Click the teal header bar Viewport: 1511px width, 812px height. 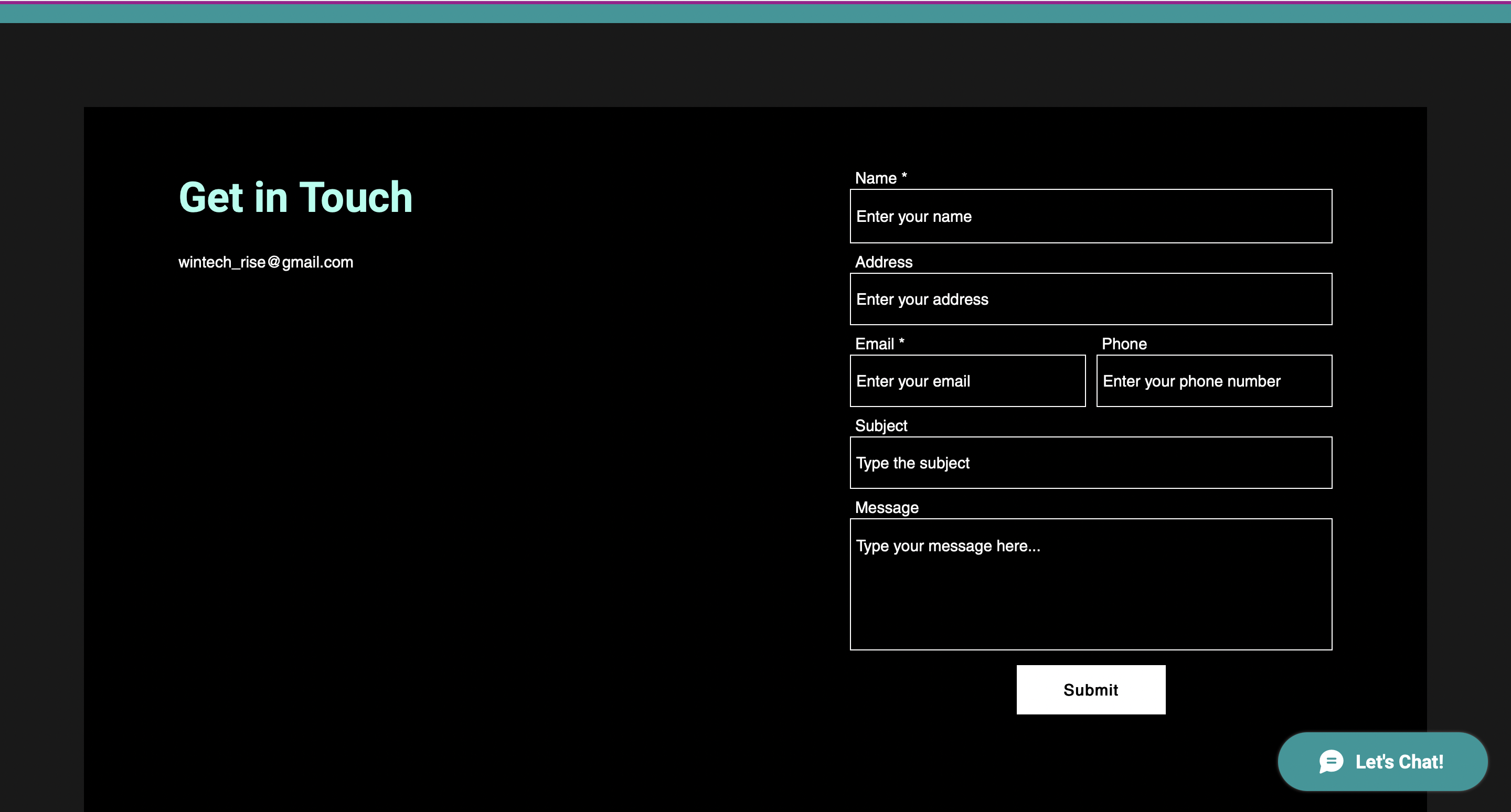(x=755, y=13)
